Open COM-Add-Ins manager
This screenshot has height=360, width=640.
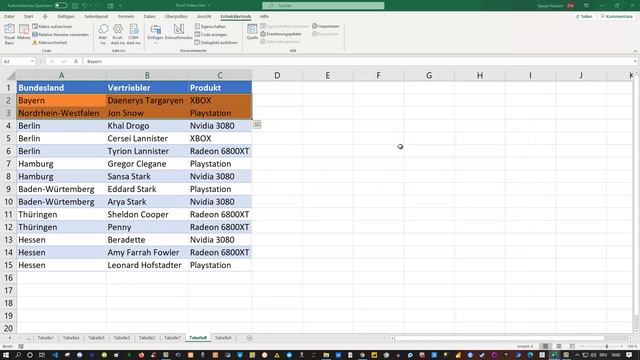click(133, 34)
